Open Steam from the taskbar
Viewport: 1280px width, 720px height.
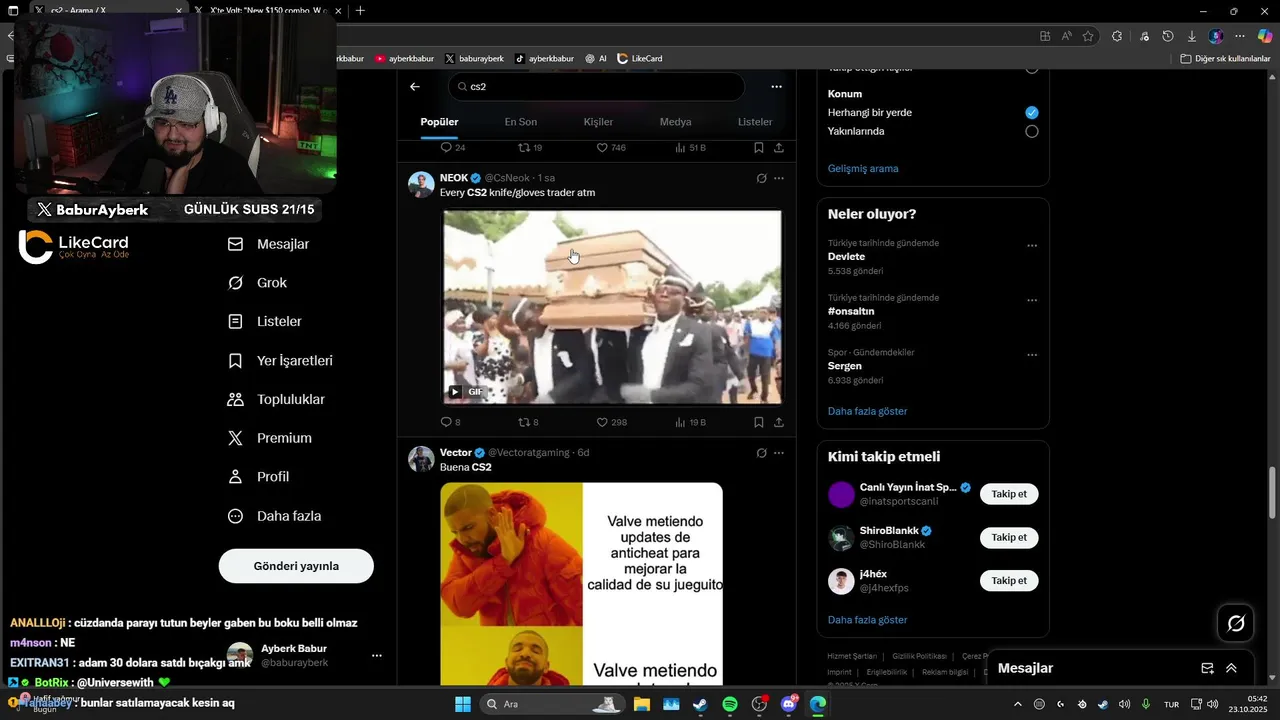click(x=700, y=704)
